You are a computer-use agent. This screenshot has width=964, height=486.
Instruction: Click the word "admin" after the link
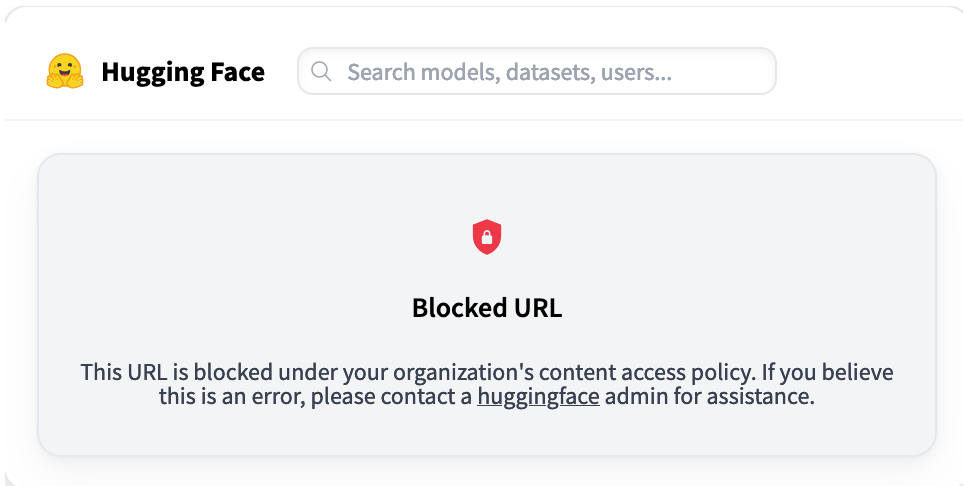pyautogui.click(x=629, y=397)
